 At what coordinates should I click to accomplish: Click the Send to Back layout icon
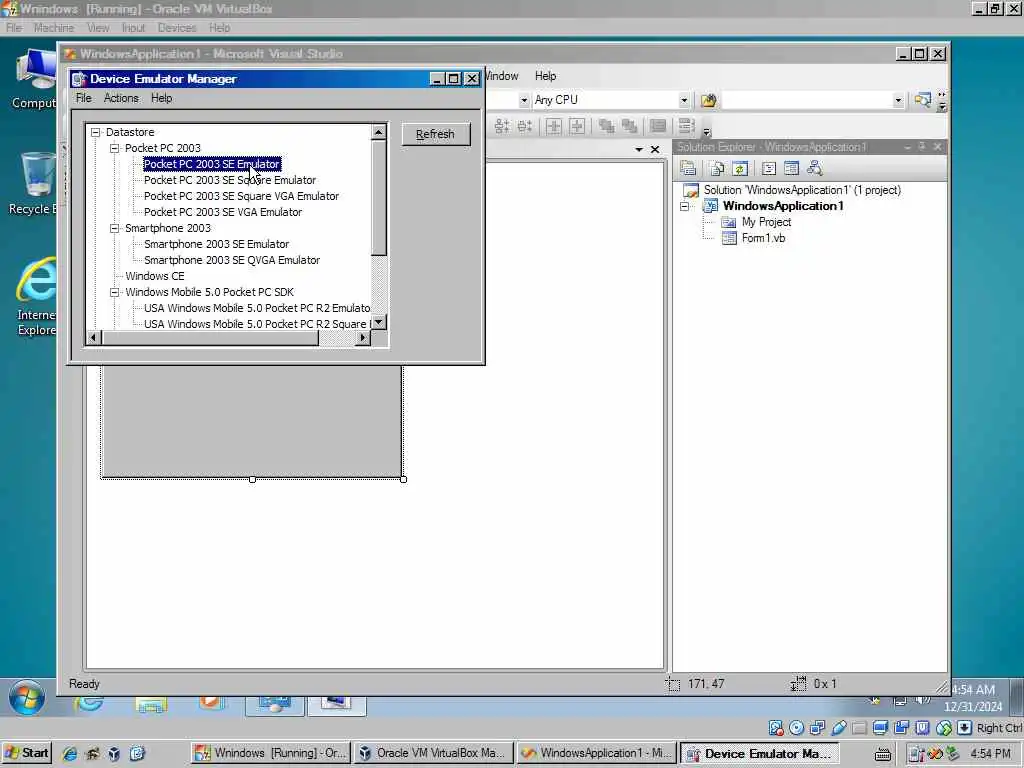[x=630, y=126]
